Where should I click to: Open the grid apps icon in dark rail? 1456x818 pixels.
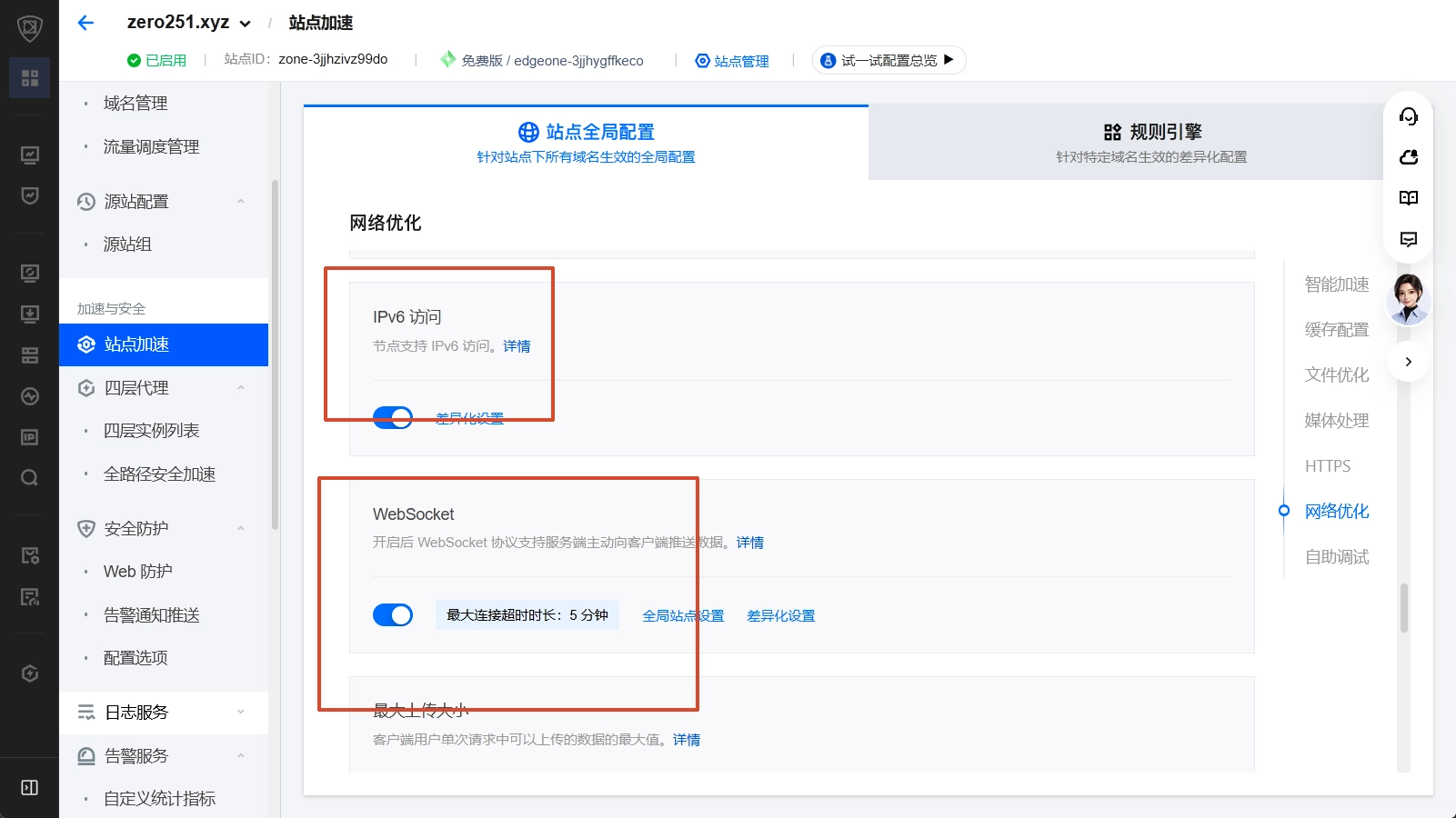point(29,78)
